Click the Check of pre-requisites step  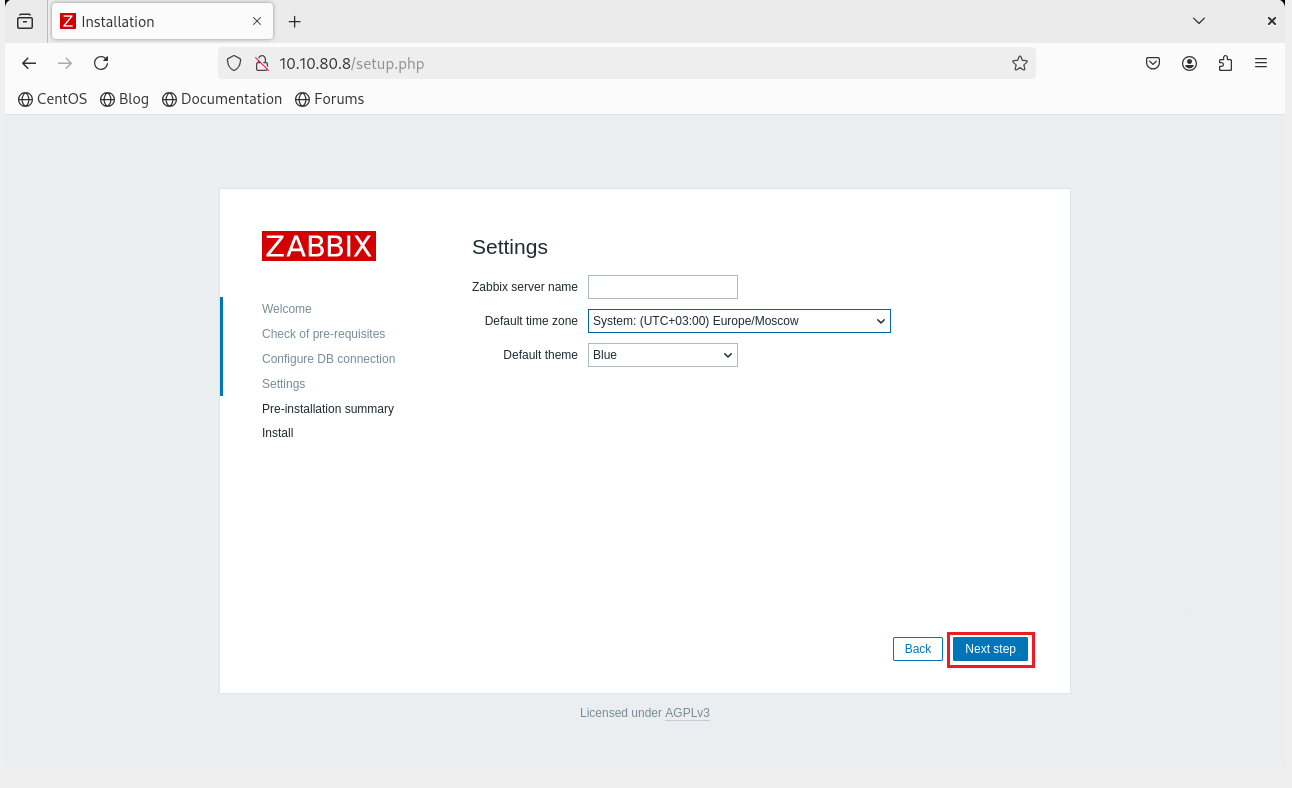[323, 334]
